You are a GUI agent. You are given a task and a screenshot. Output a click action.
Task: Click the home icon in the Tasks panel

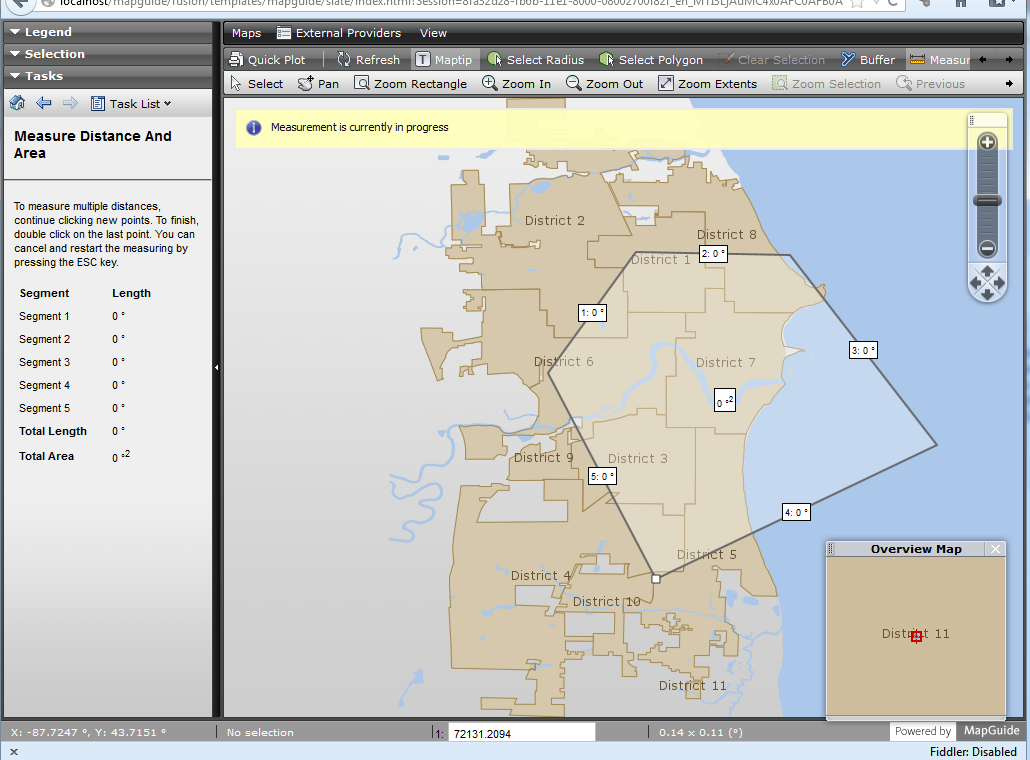coord(16,103)
